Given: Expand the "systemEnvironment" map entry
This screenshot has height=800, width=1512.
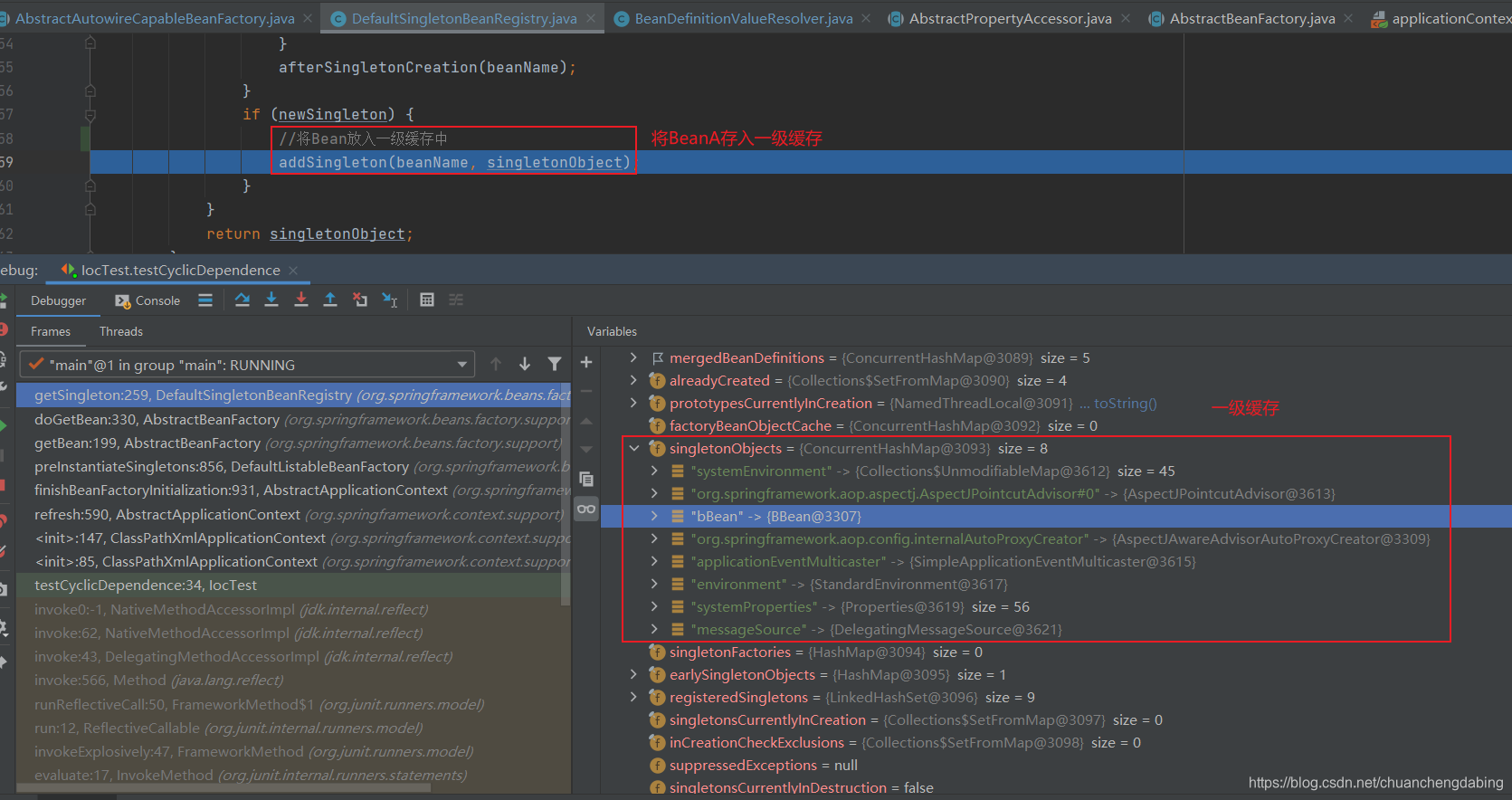Looking at the screenshot, I should (654, 471).
